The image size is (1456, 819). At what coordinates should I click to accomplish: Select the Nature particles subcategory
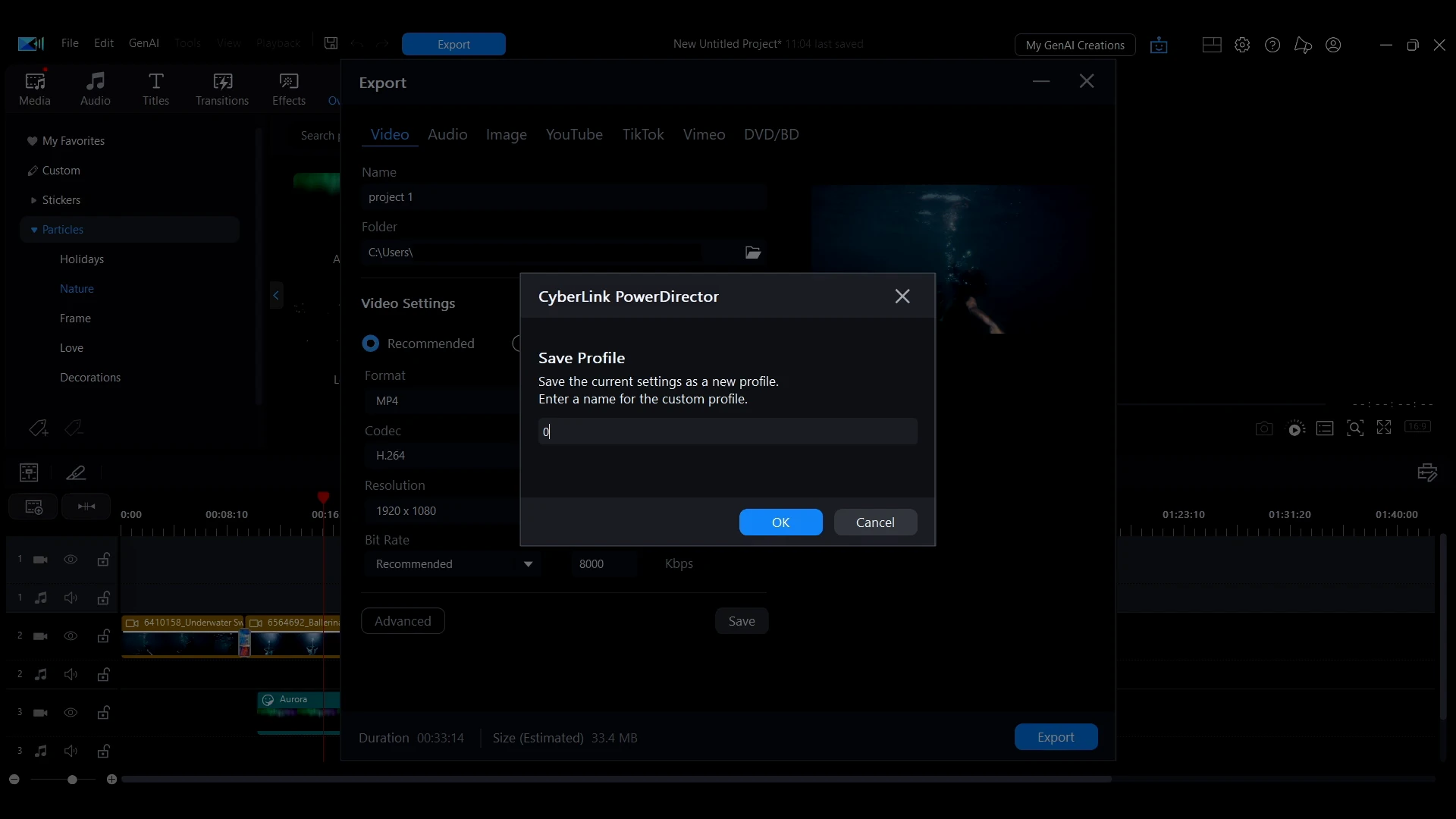click(x=77, y=289)
